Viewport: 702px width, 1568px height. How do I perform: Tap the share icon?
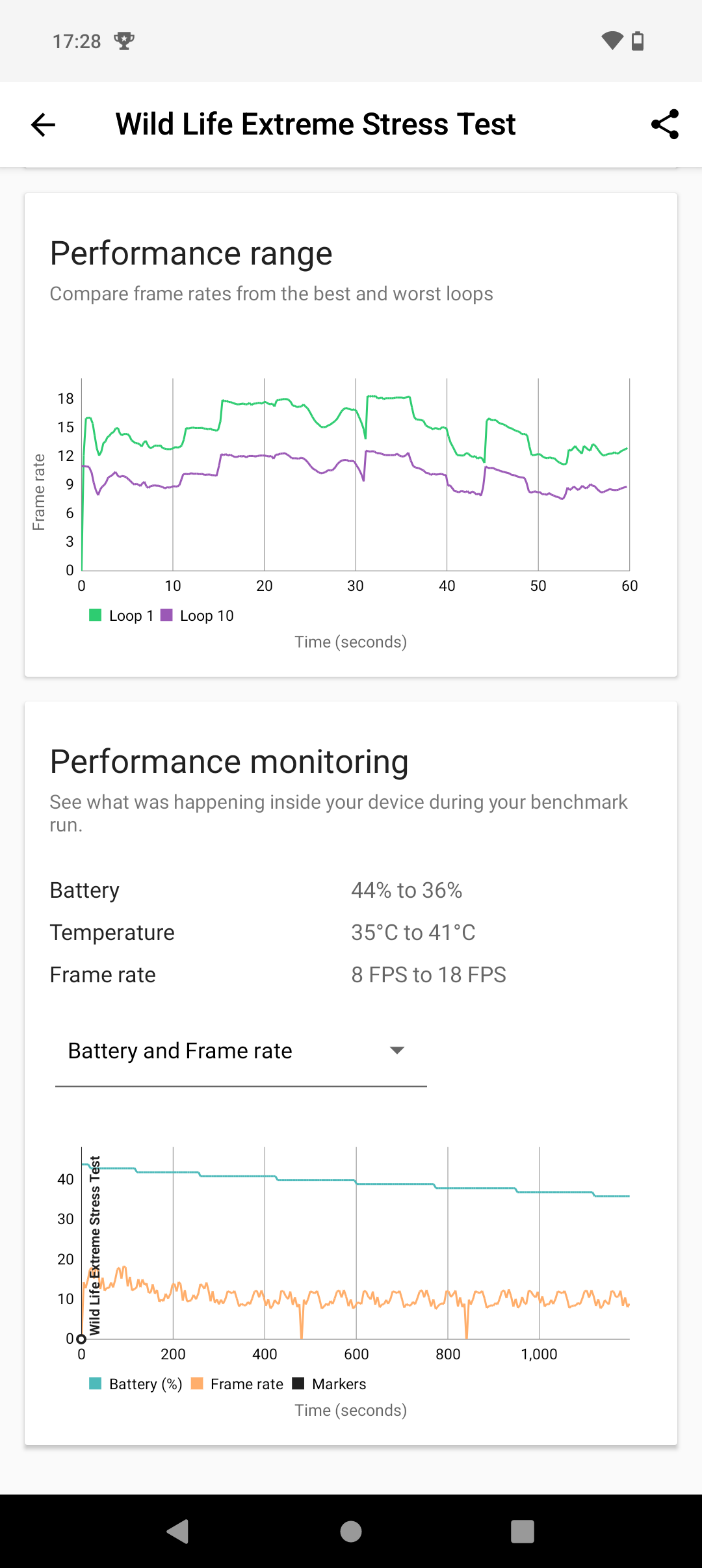click(x=665, y=124)
